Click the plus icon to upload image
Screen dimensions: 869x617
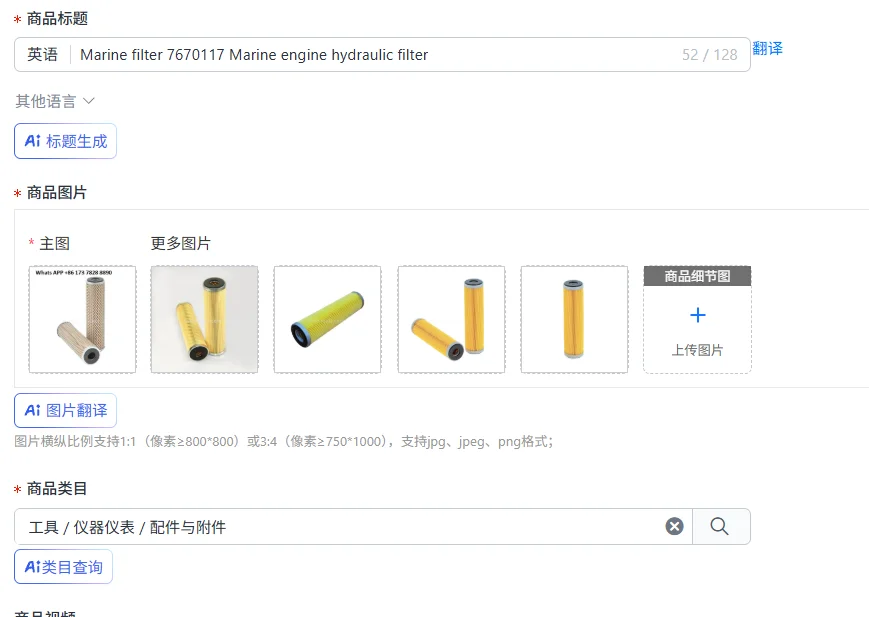[x=698, y=315]
